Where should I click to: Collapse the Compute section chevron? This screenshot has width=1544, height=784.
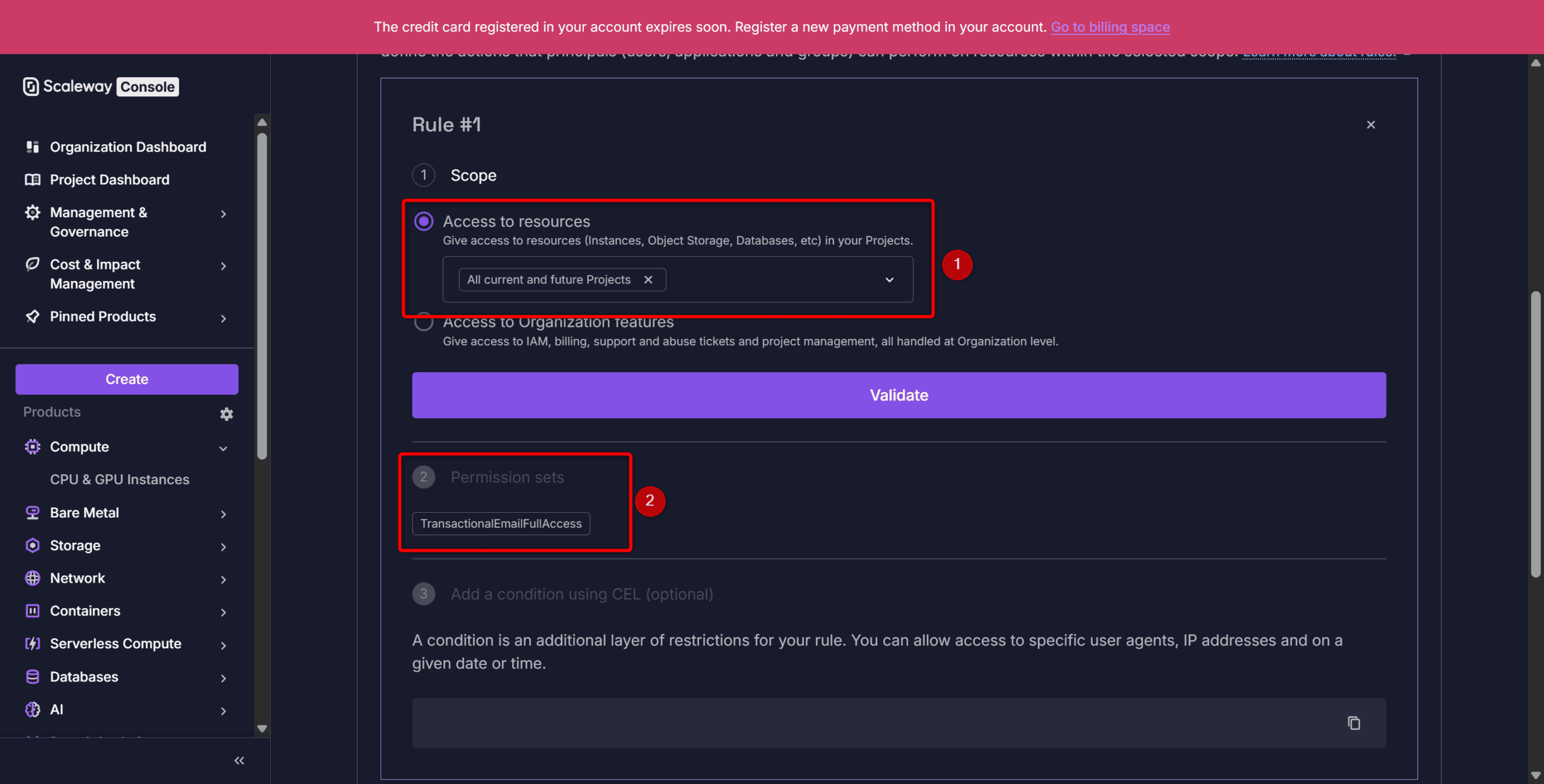223,448
